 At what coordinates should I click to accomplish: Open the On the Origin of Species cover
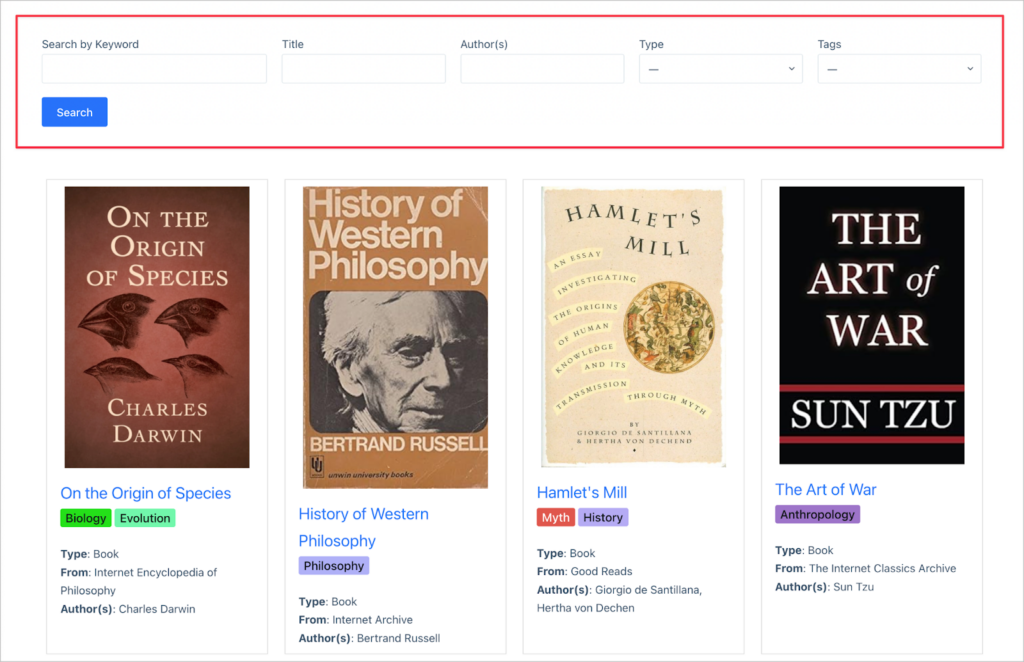point(157,327)
